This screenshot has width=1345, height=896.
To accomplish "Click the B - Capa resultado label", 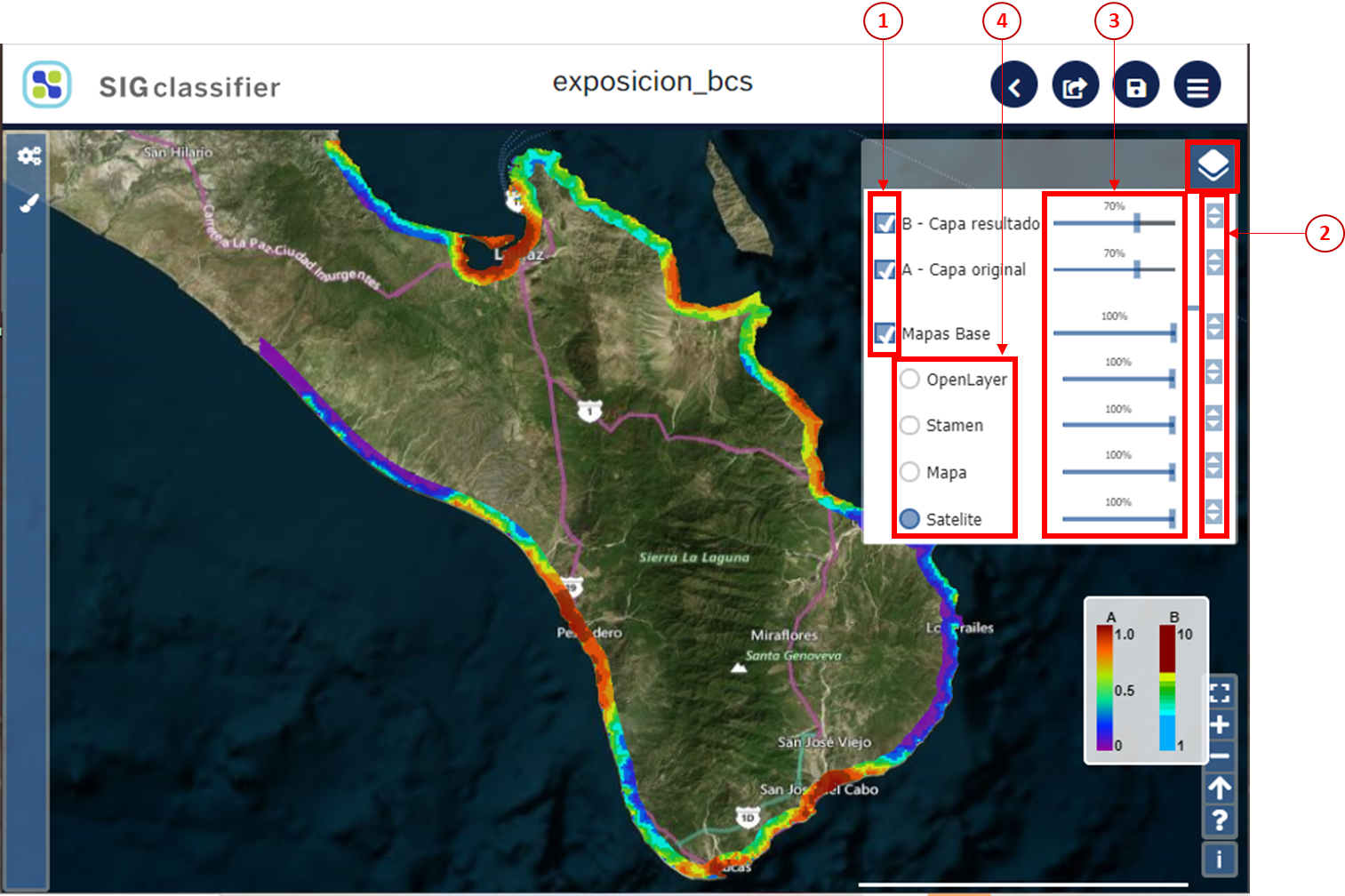I will click(971, 224).
